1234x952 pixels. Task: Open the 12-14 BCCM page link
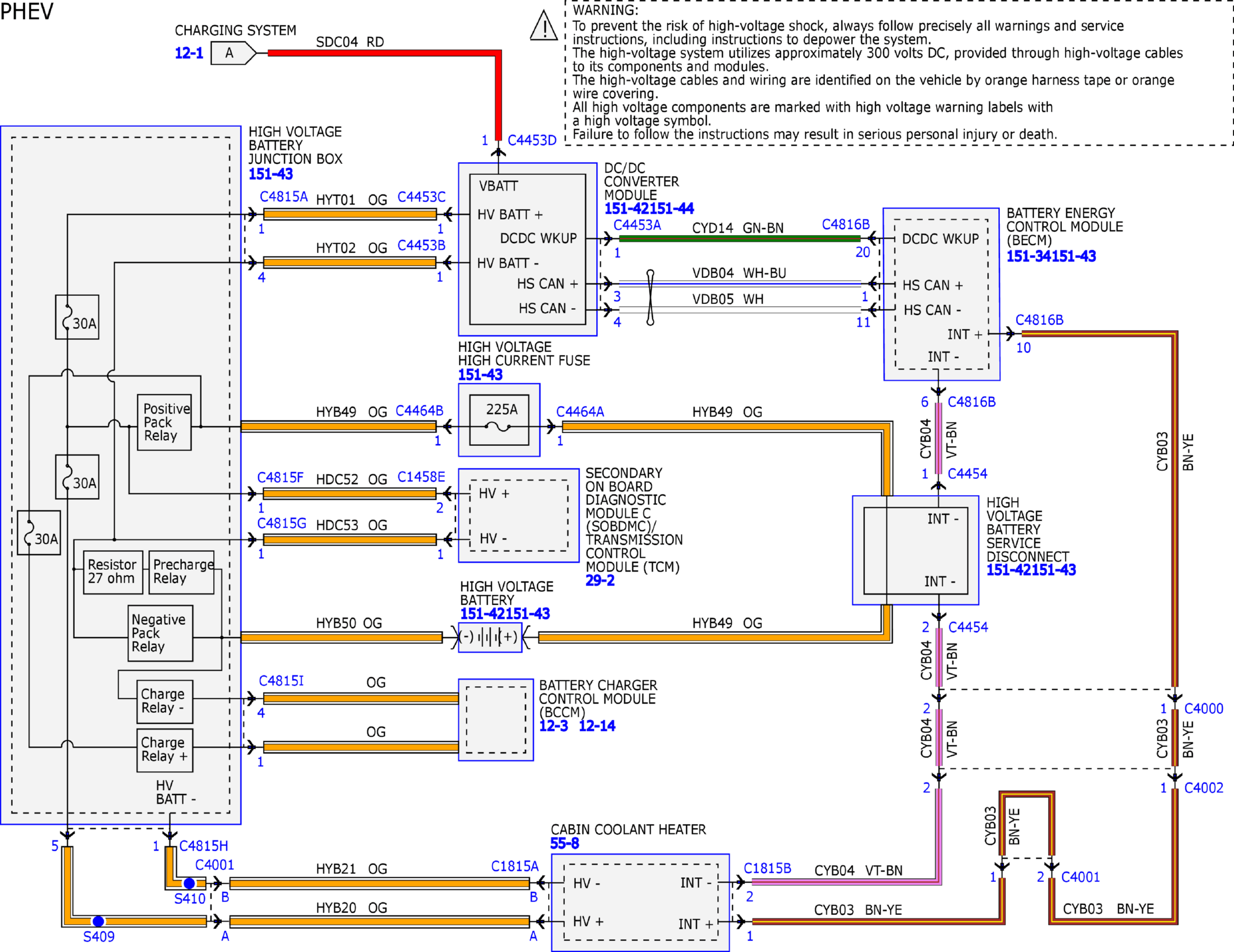tap(597, 726)
